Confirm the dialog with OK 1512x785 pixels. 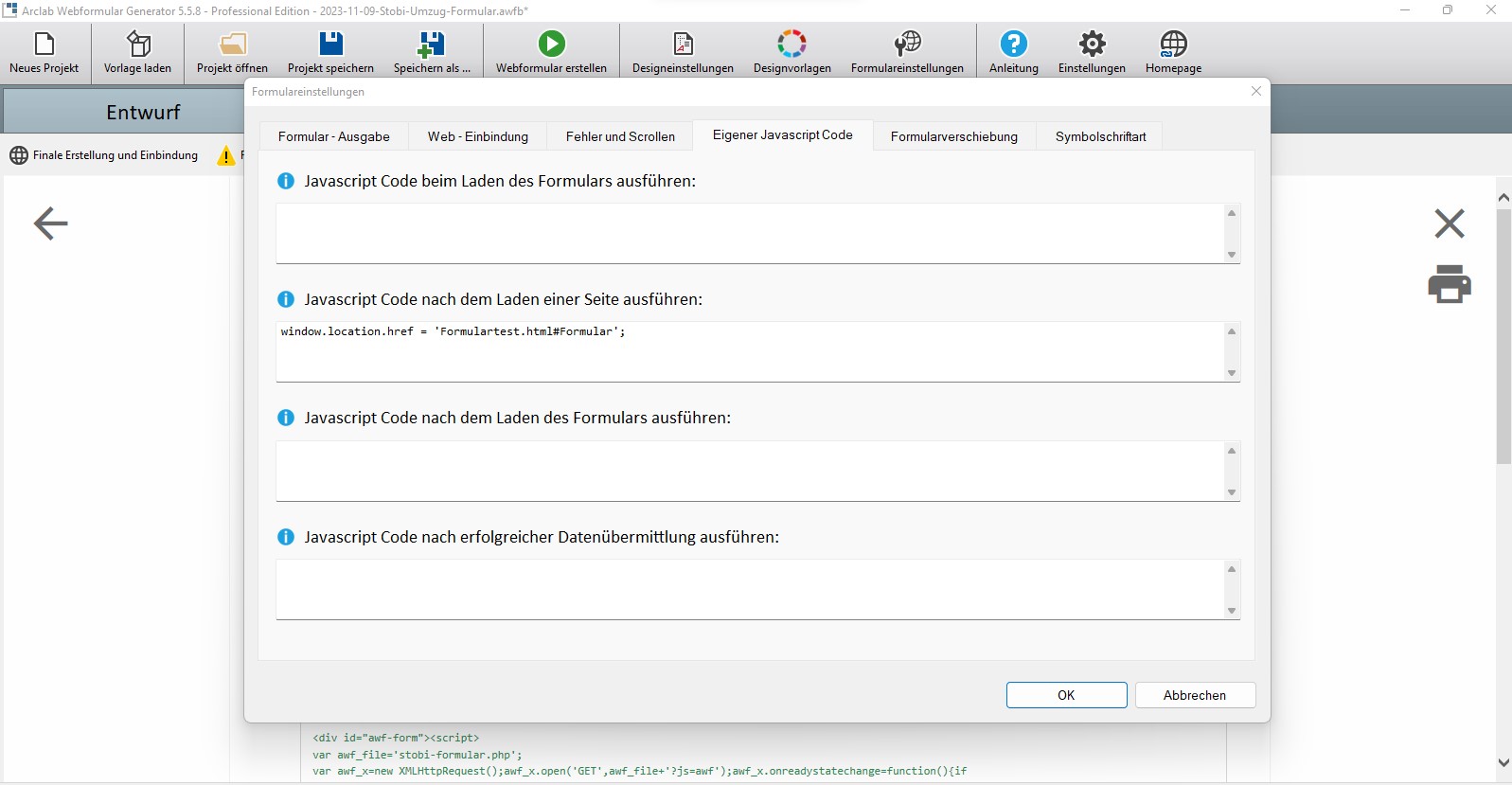[x=1066, y=695]
